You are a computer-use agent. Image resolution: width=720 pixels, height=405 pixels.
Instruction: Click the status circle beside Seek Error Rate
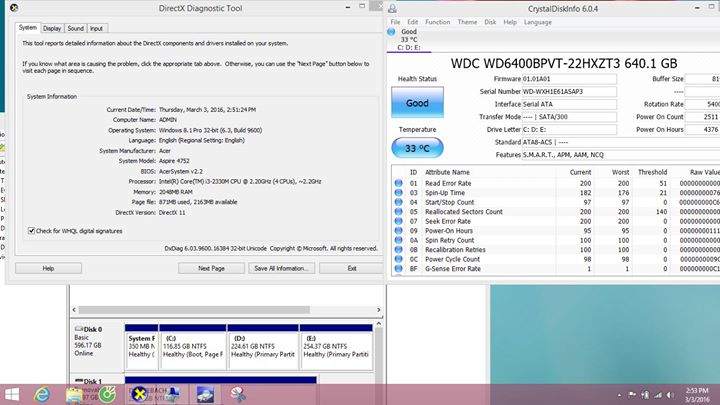tap(398, 221)
